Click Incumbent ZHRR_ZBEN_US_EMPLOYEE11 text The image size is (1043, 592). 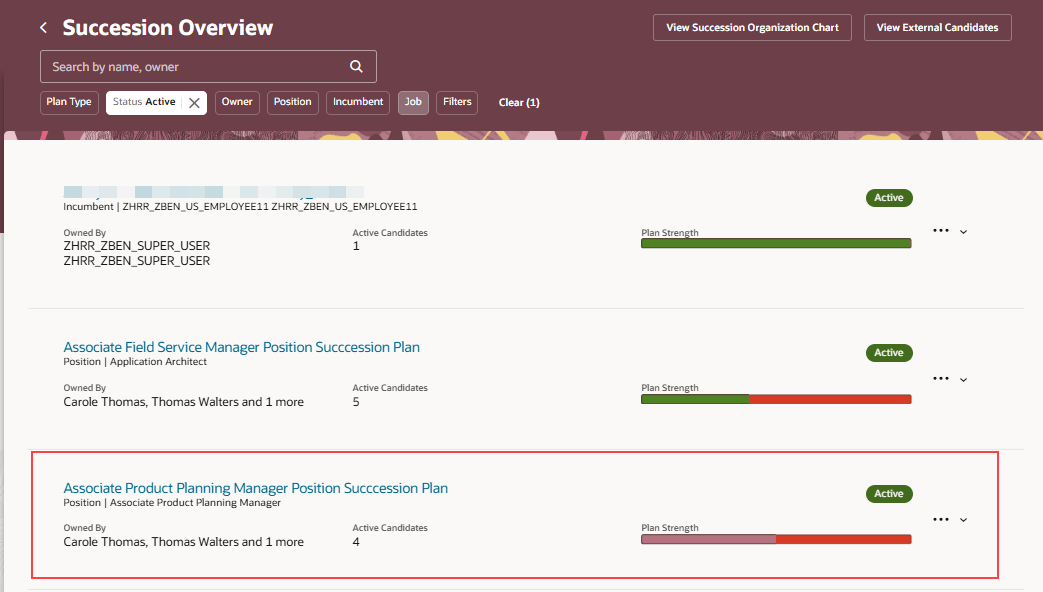[240, 207]
